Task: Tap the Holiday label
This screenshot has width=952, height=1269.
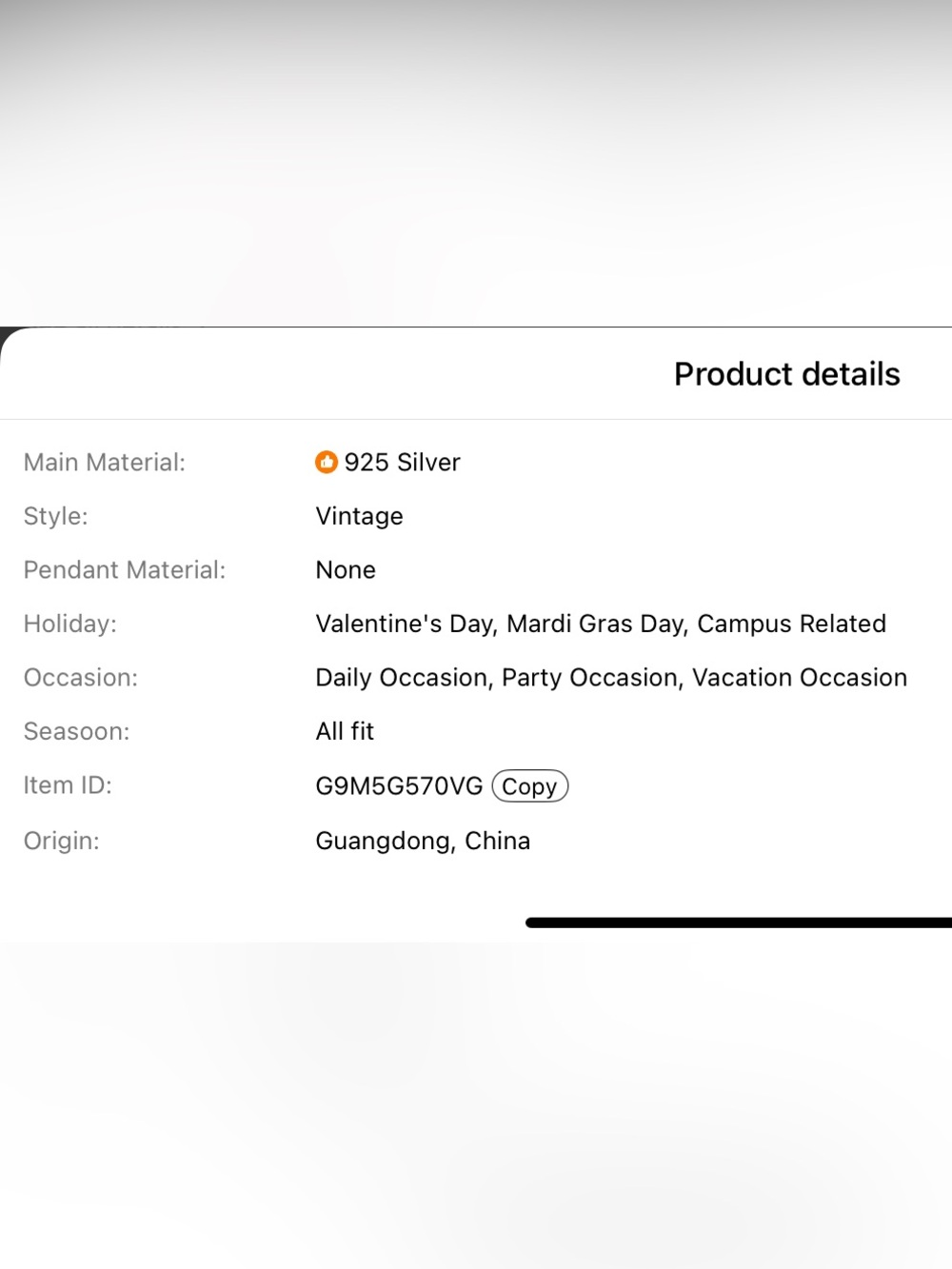Action: tap(70, 624)
